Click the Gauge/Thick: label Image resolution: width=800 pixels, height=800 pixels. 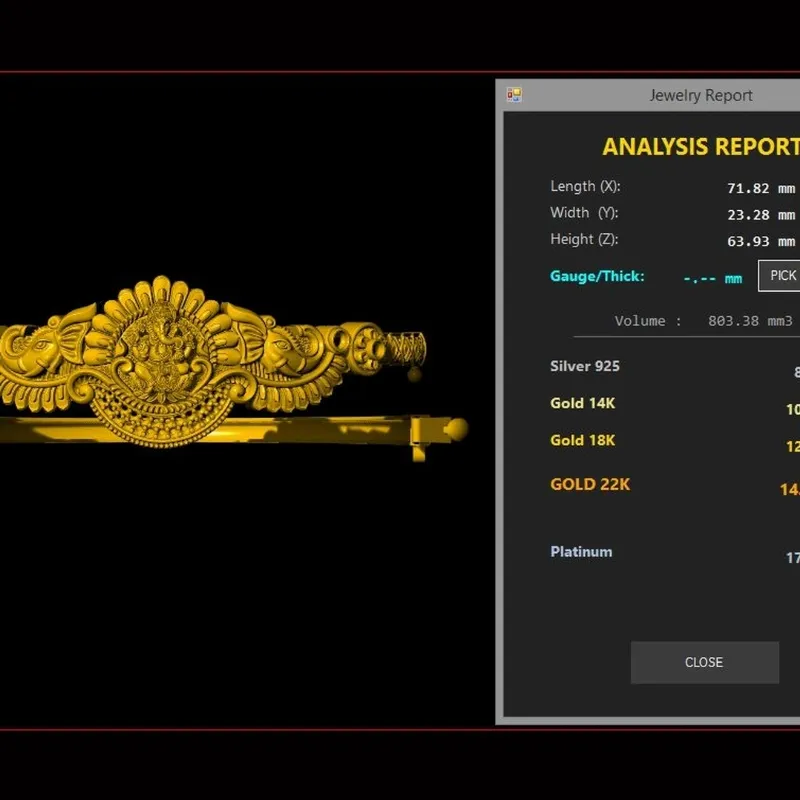(x=597, y=277)
